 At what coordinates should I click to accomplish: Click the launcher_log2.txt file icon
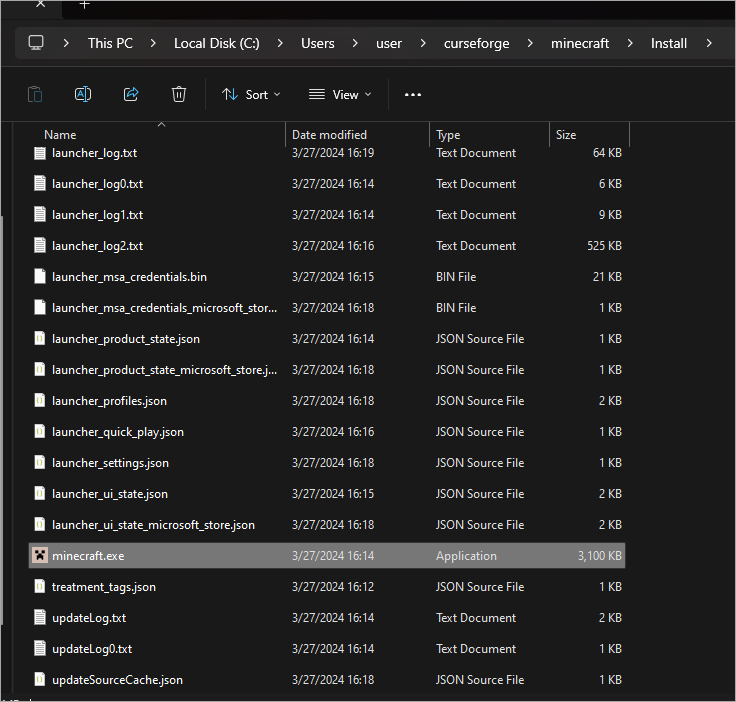[40, 246]
